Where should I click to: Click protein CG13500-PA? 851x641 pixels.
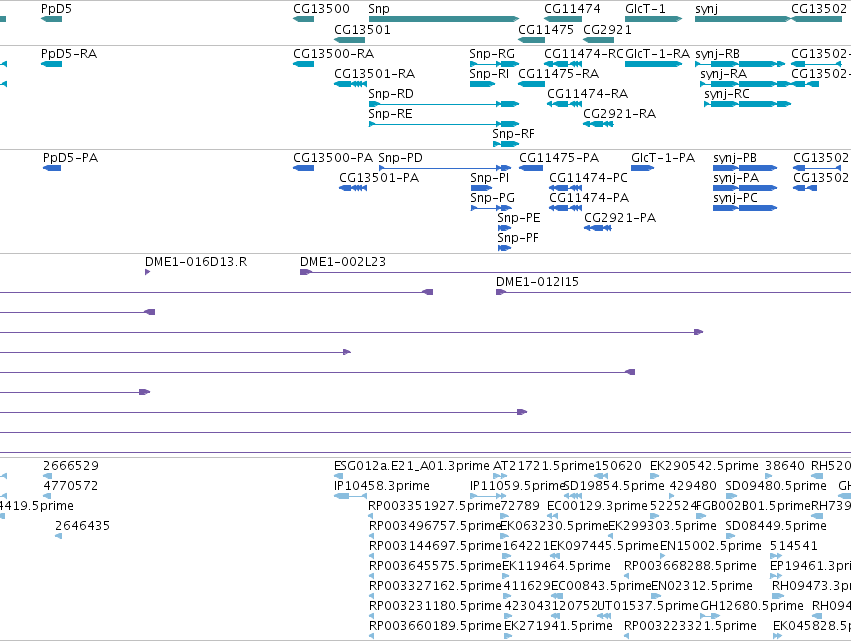(303, 168)
